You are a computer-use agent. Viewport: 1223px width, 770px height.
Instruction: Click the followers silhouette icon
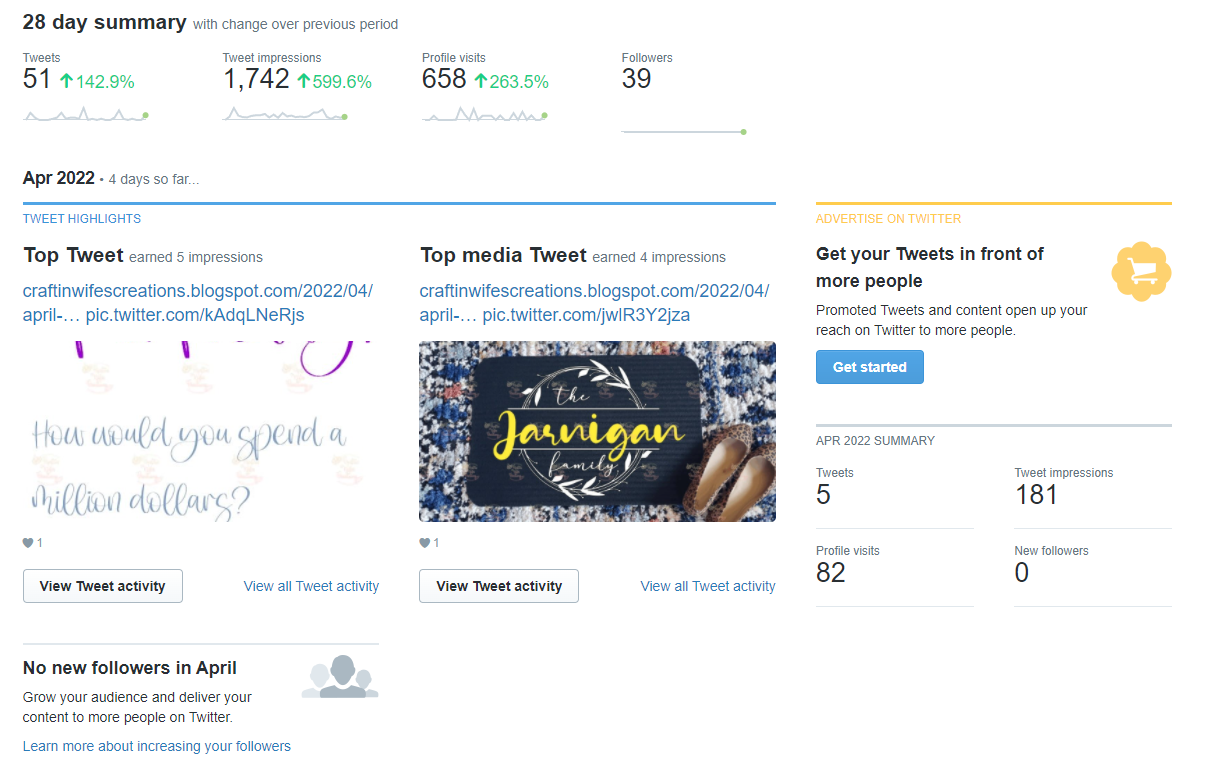click(340, 677)
